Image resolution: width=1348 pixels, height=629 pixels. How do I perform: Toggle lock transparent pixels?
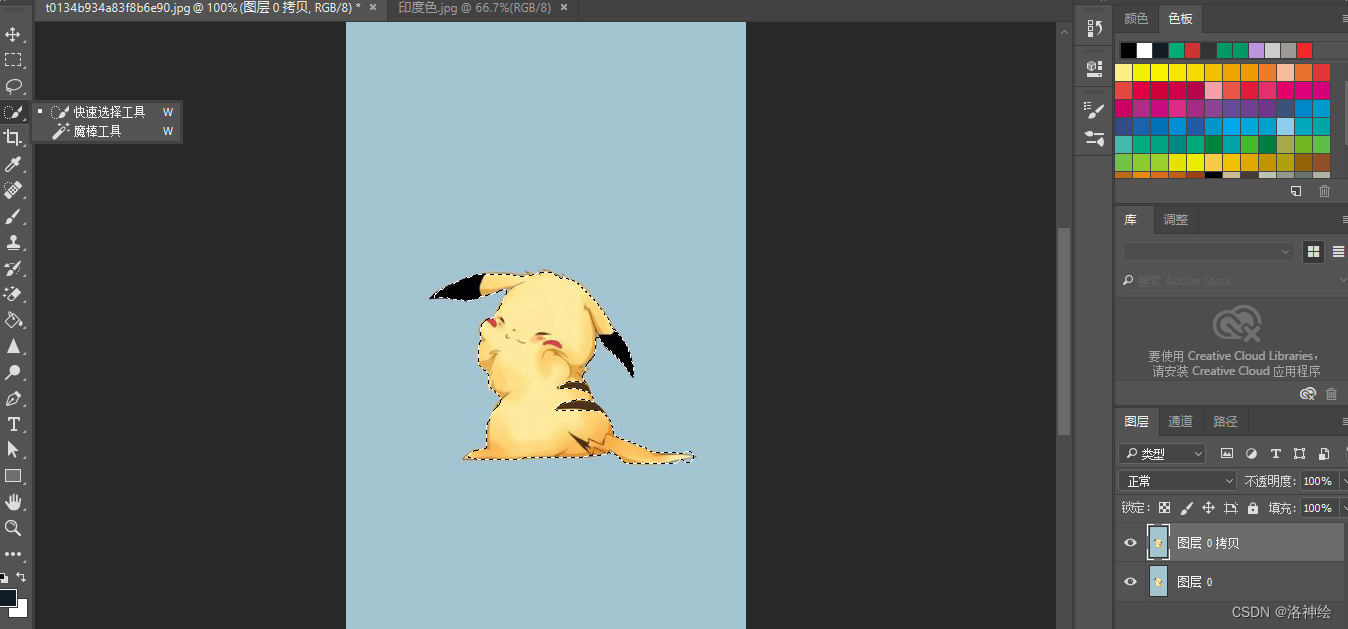1164,508
